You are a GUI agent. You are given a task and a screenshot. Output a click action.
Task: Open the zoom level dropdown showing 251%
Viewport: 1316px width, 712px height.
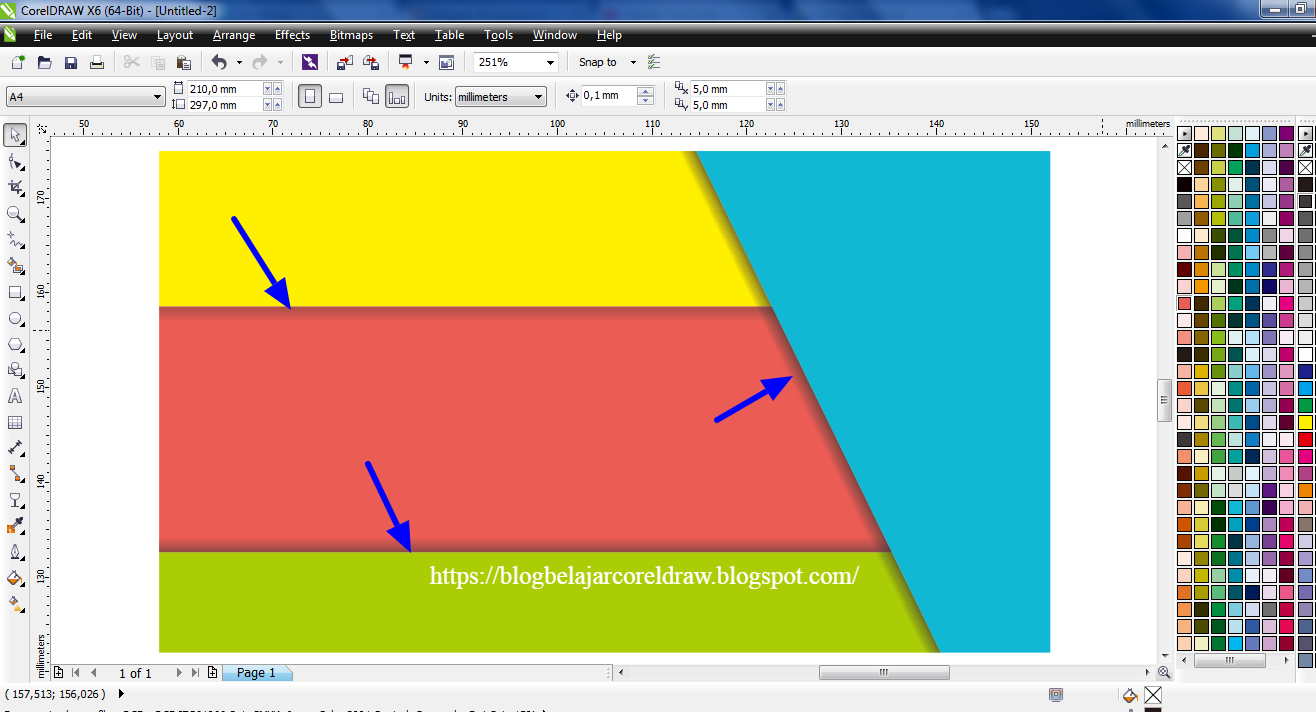(x=550, y=62)
